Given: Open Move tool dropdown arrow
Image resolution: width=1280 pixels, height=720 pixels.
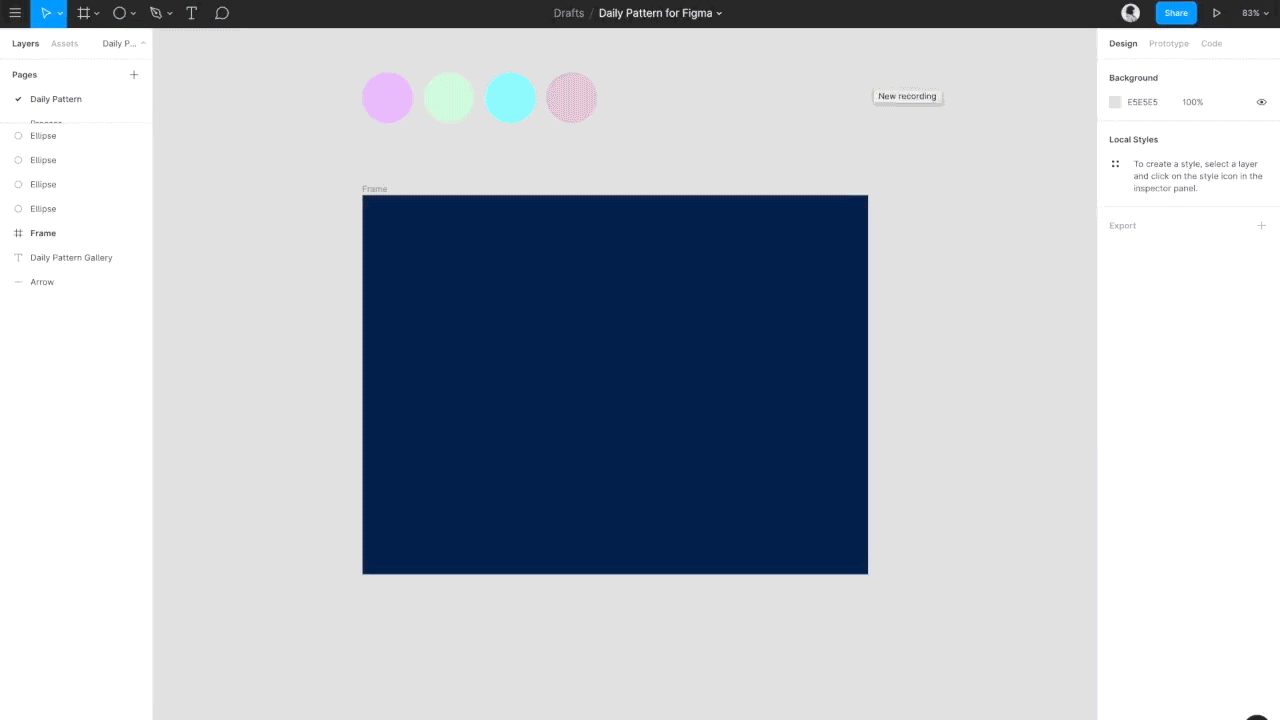Looking at the screenshot, I should coord(60,14).
